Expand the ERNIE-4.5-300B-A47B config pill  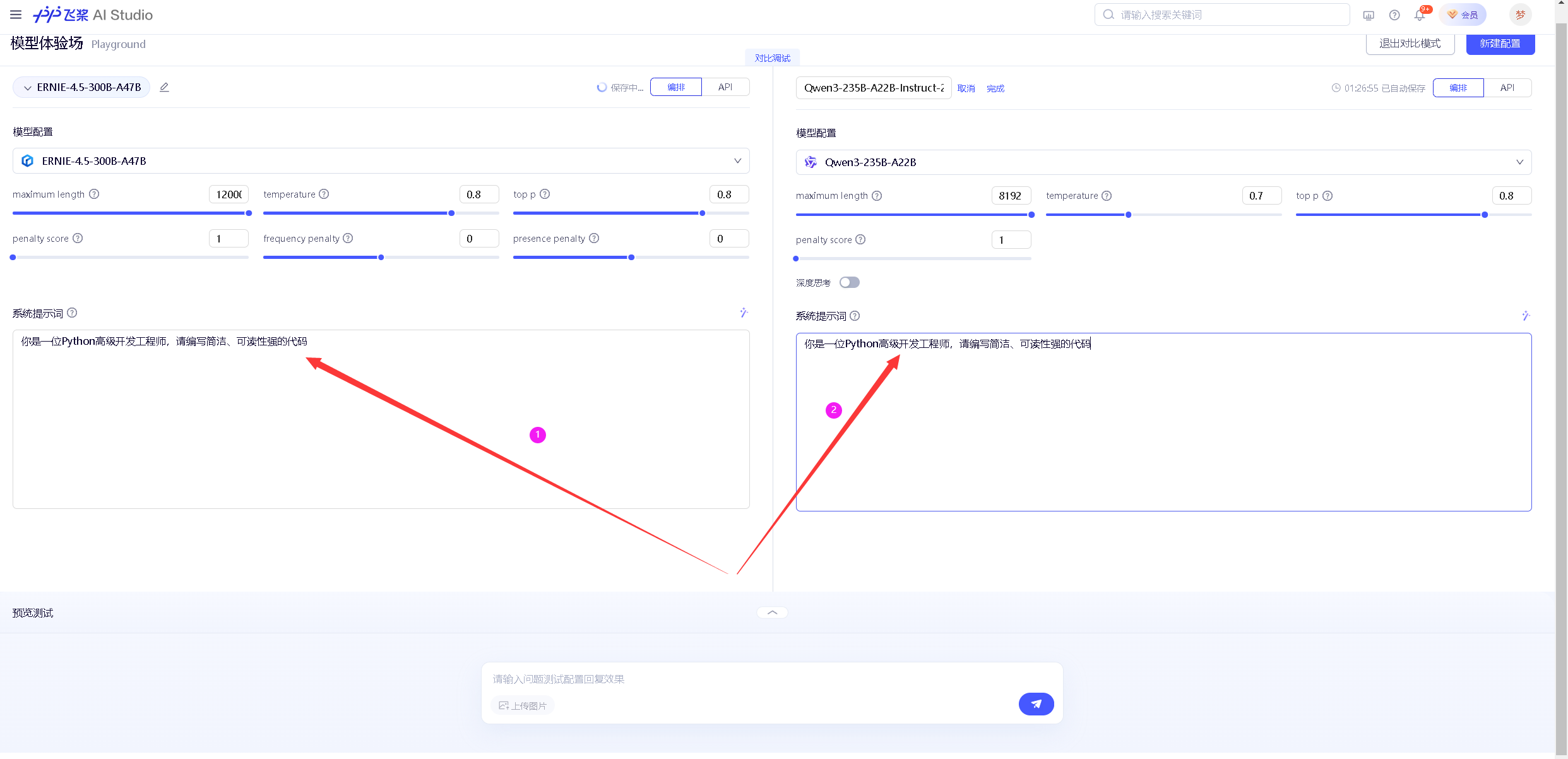(x=81, y=87)
